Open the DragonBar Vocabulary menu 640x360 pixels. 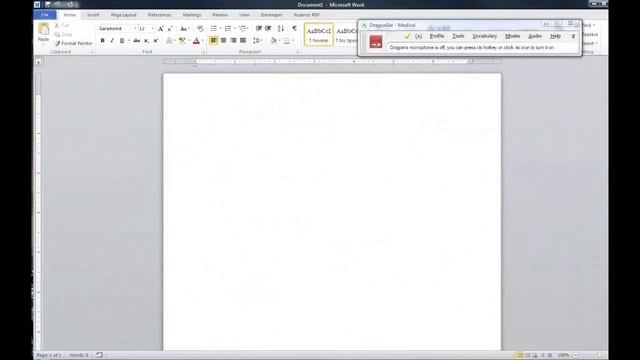[x=484, y=36]
